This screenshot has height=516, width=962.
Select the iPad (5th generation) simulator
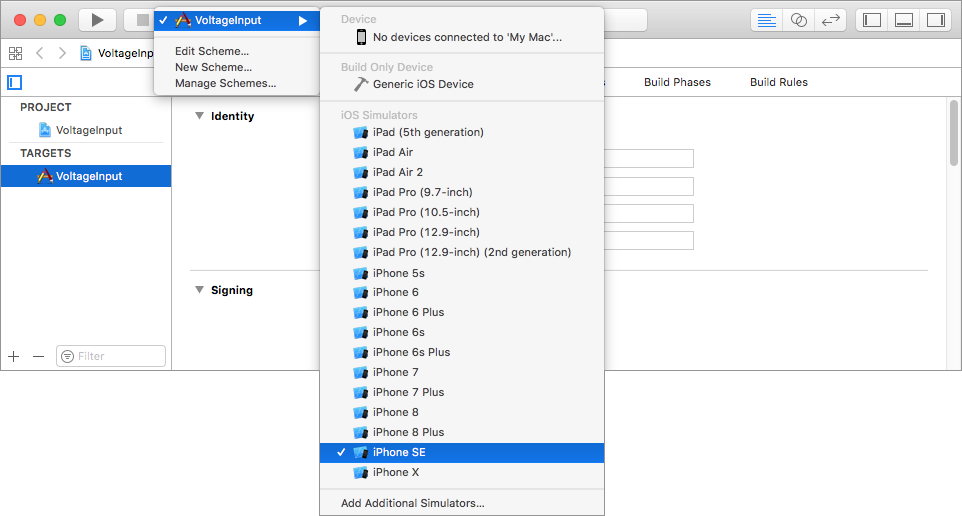pyautogui.click(x=462, y=132)
